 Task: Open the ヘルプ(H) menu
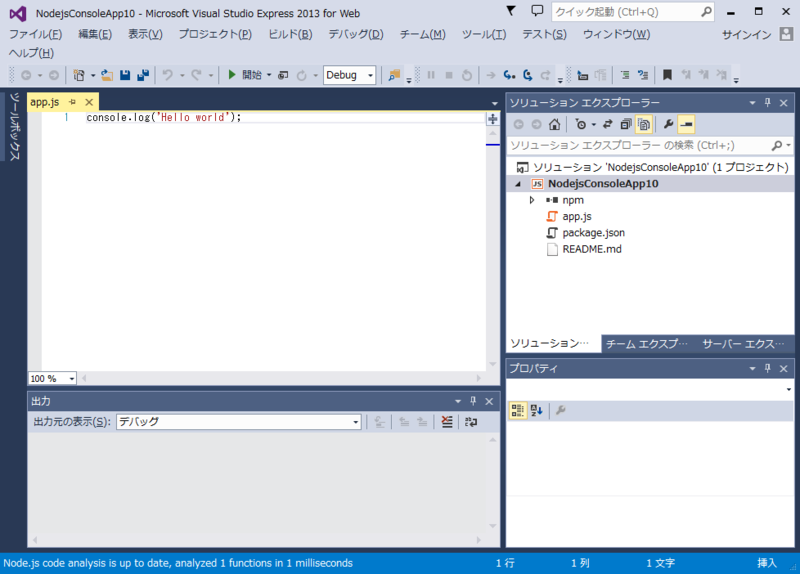pos(31,53)
